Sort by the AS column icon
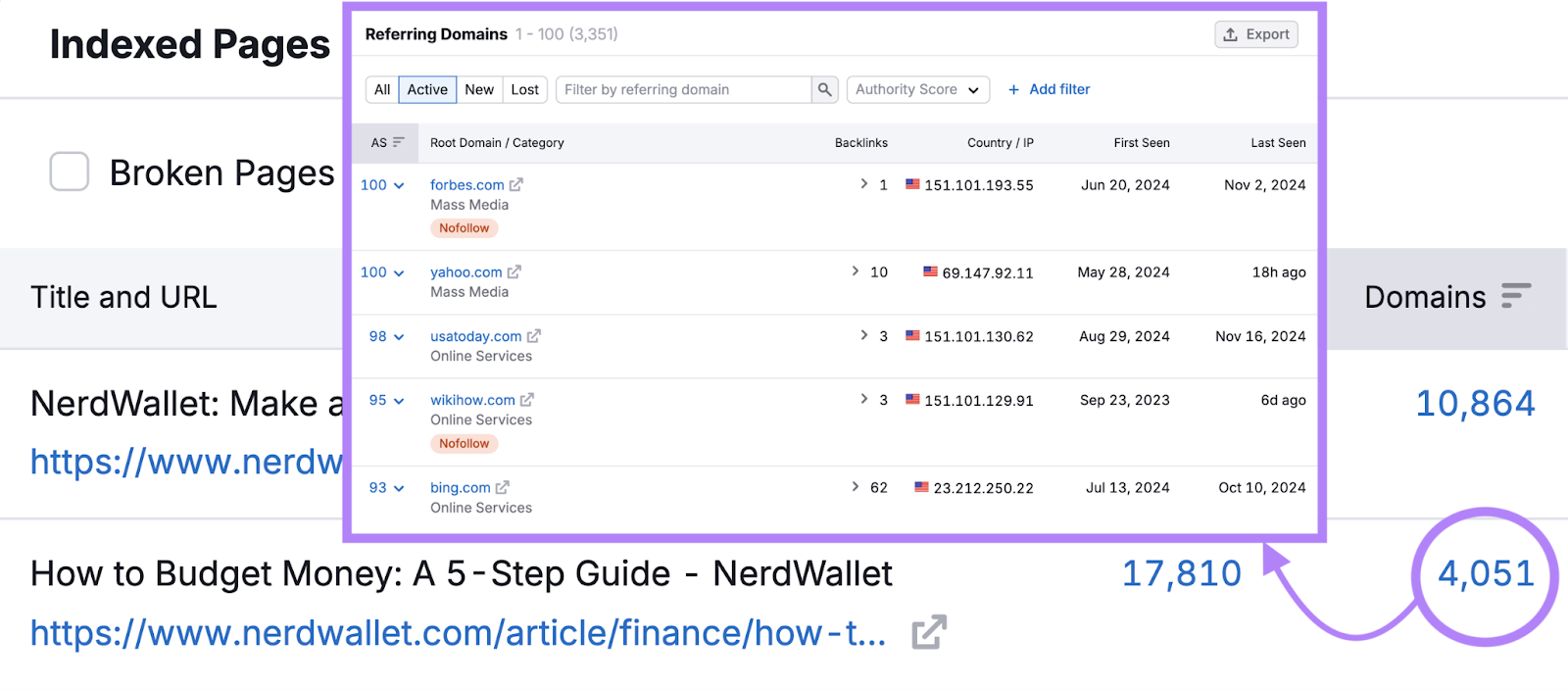Viewport: 1568px width, 689px height. pos(398,143)
